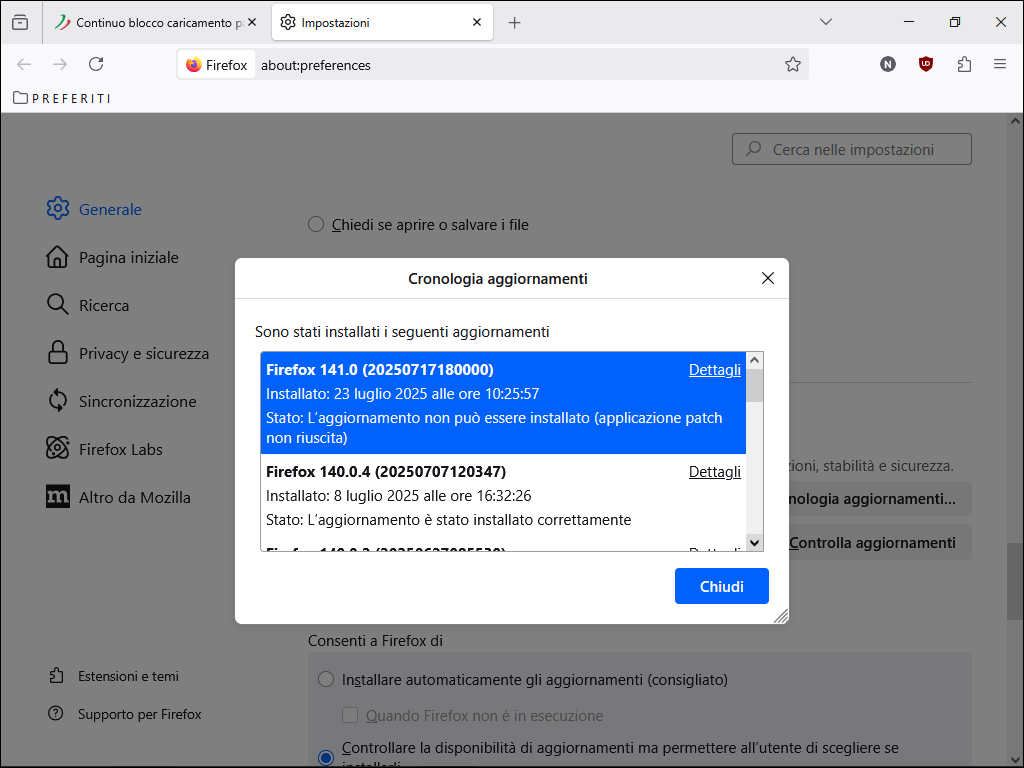This screenshot has height=768, width=1024.
Task: Click the Chiudi button
Action: 722,586
